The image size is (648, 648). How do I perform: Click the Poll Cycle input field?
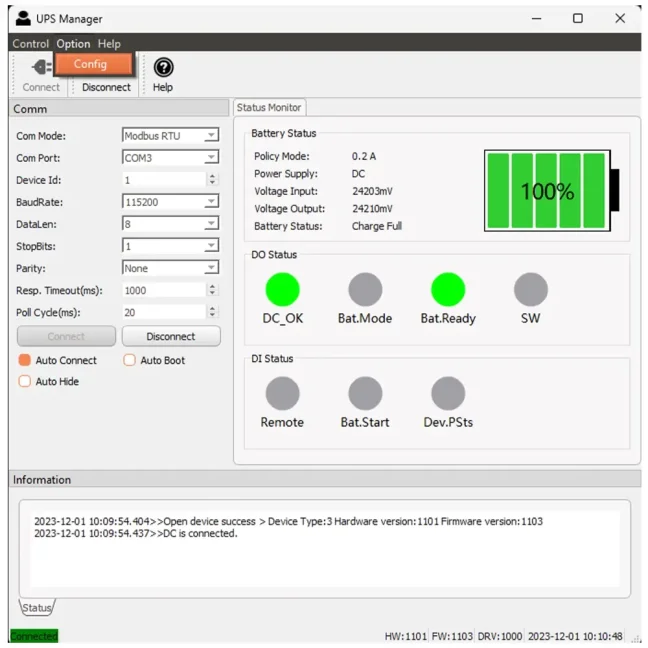pyautogui.click(x=164, y=312)
